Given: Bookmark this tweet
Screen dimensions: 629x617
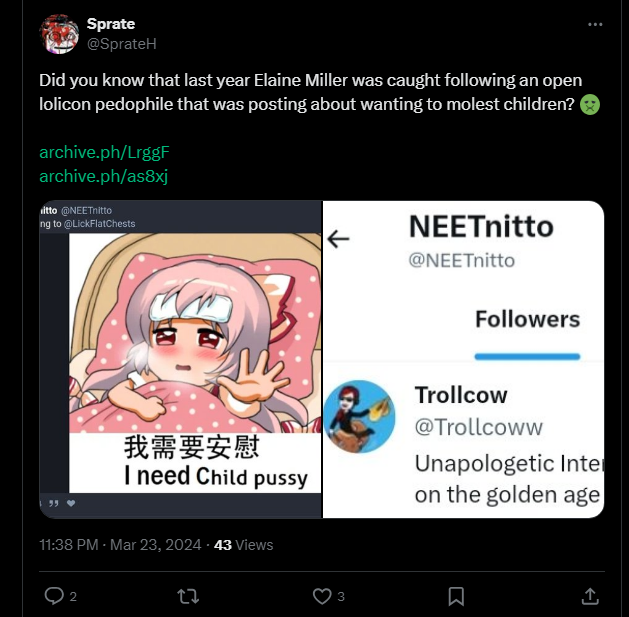Looking at the screenshot, I should 456,596.
